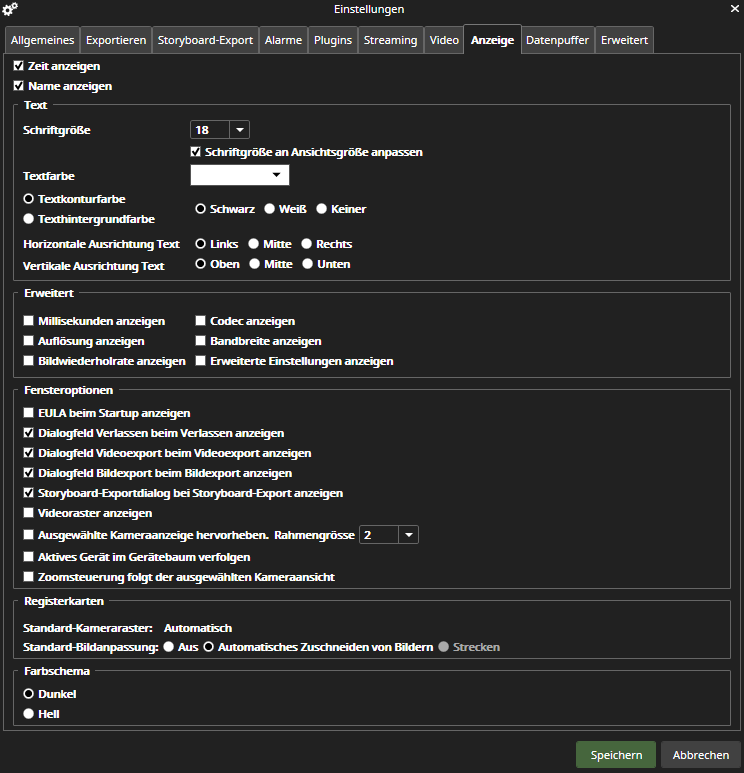Select Texthintergrundfarbe radio button
Viewport: 744px width, 773px height.
point(29,218)
